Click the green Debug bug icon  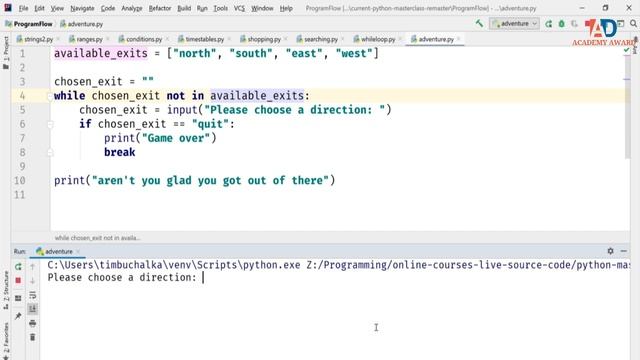[562, 24]
